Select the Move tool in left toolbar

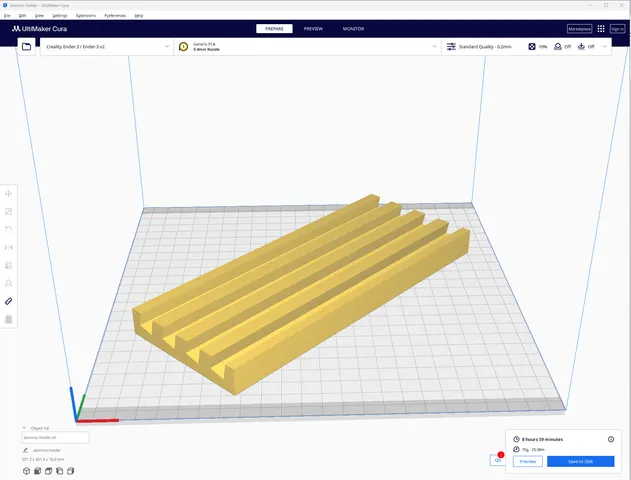pos(8,194)
